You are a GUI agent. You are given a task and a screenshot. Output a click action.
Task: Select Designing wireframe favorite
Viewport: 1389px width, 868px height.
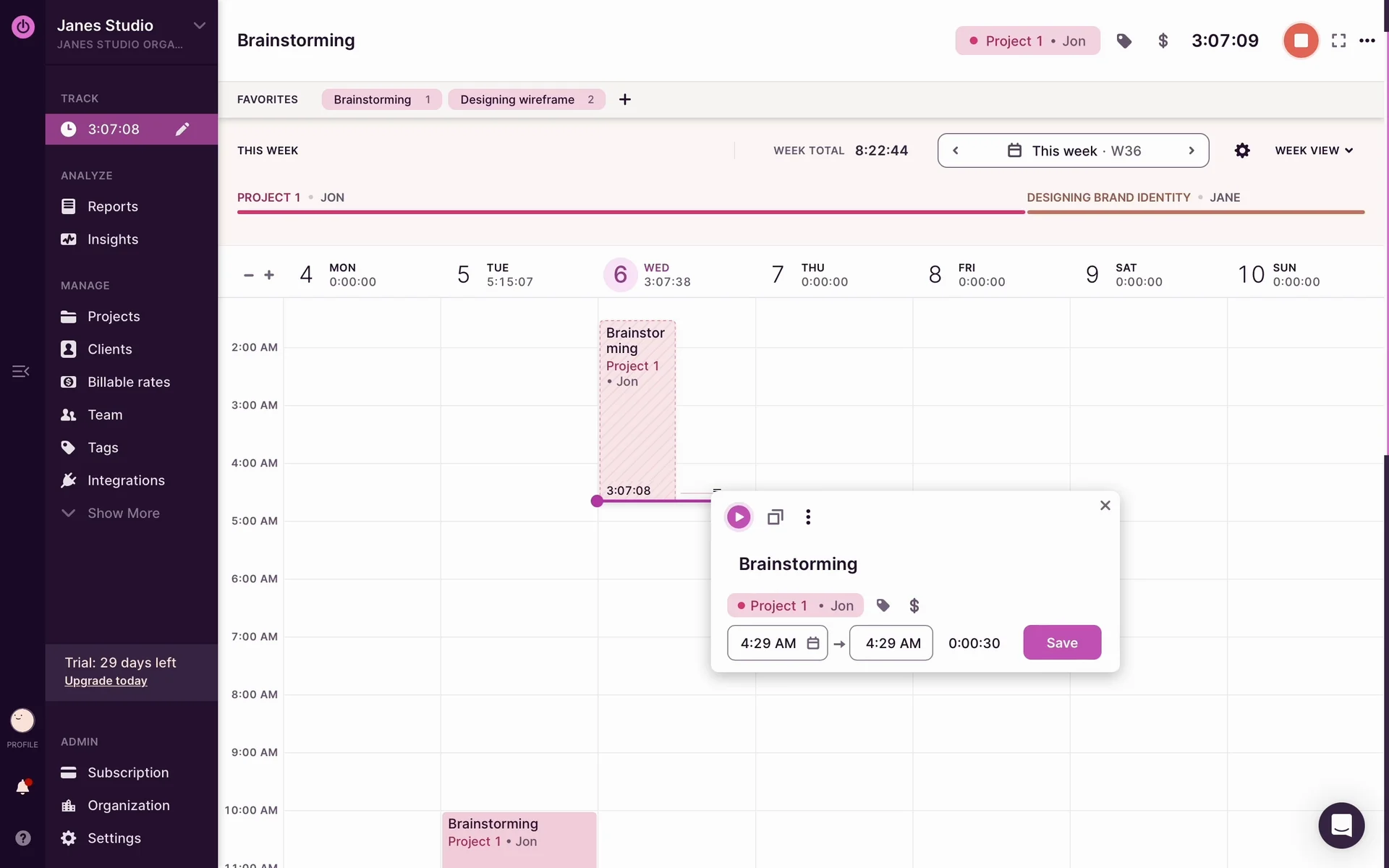pyautogui.click(x=517, y=100)
